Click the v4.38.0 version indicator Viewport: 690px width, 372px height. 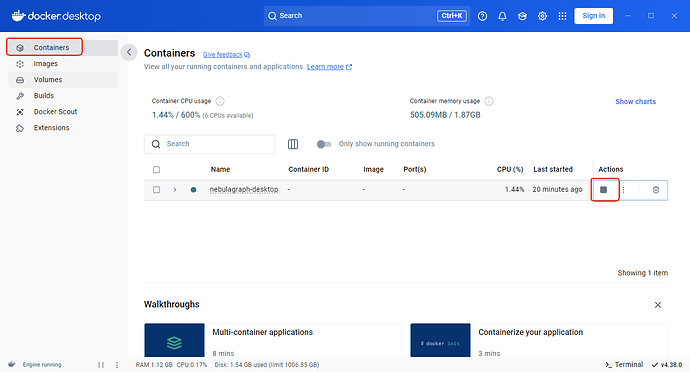[667, 365]
